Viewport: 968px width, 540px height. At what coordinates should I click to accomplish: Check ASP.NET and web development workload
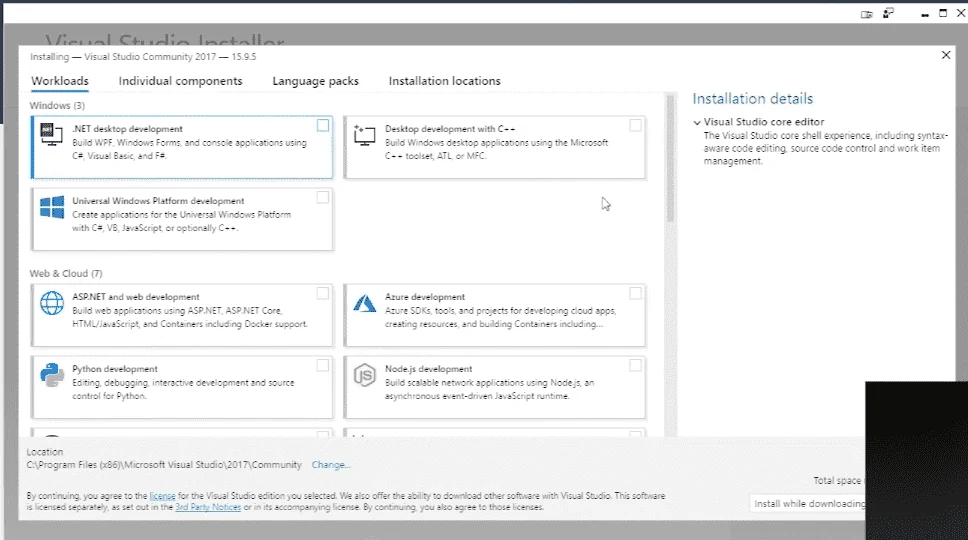[323, 293]
